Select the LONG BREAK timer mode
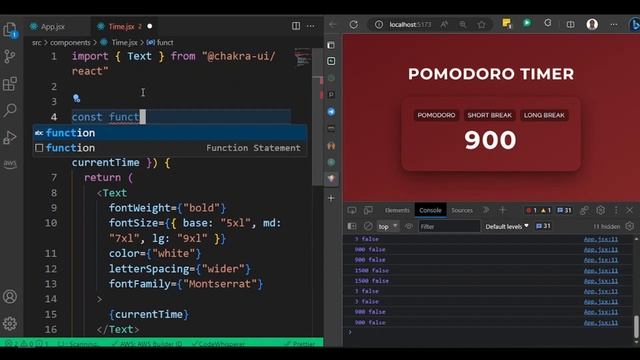Screen dimensions: 640x360 click(x=544, y=116)
